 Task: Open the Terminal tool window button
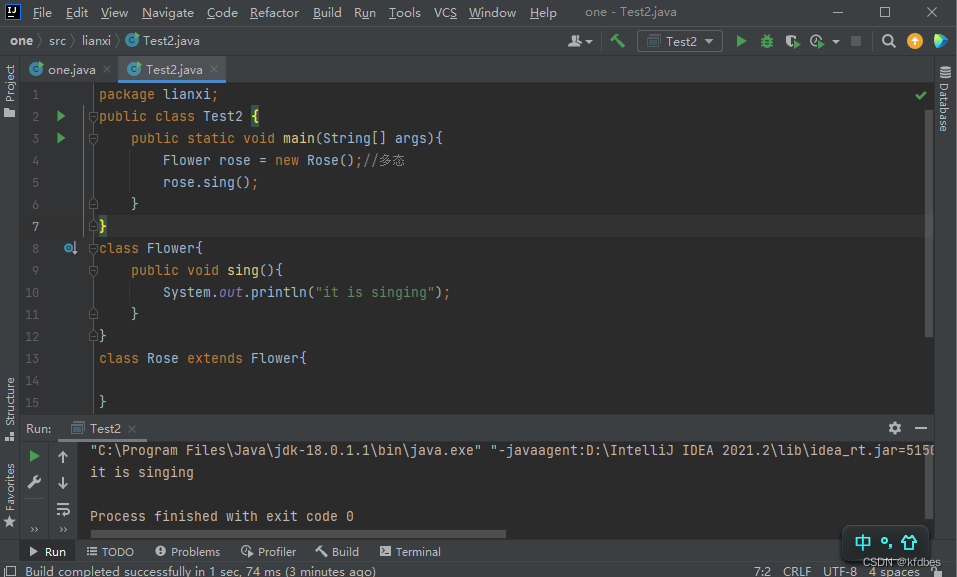pos(410,552)
